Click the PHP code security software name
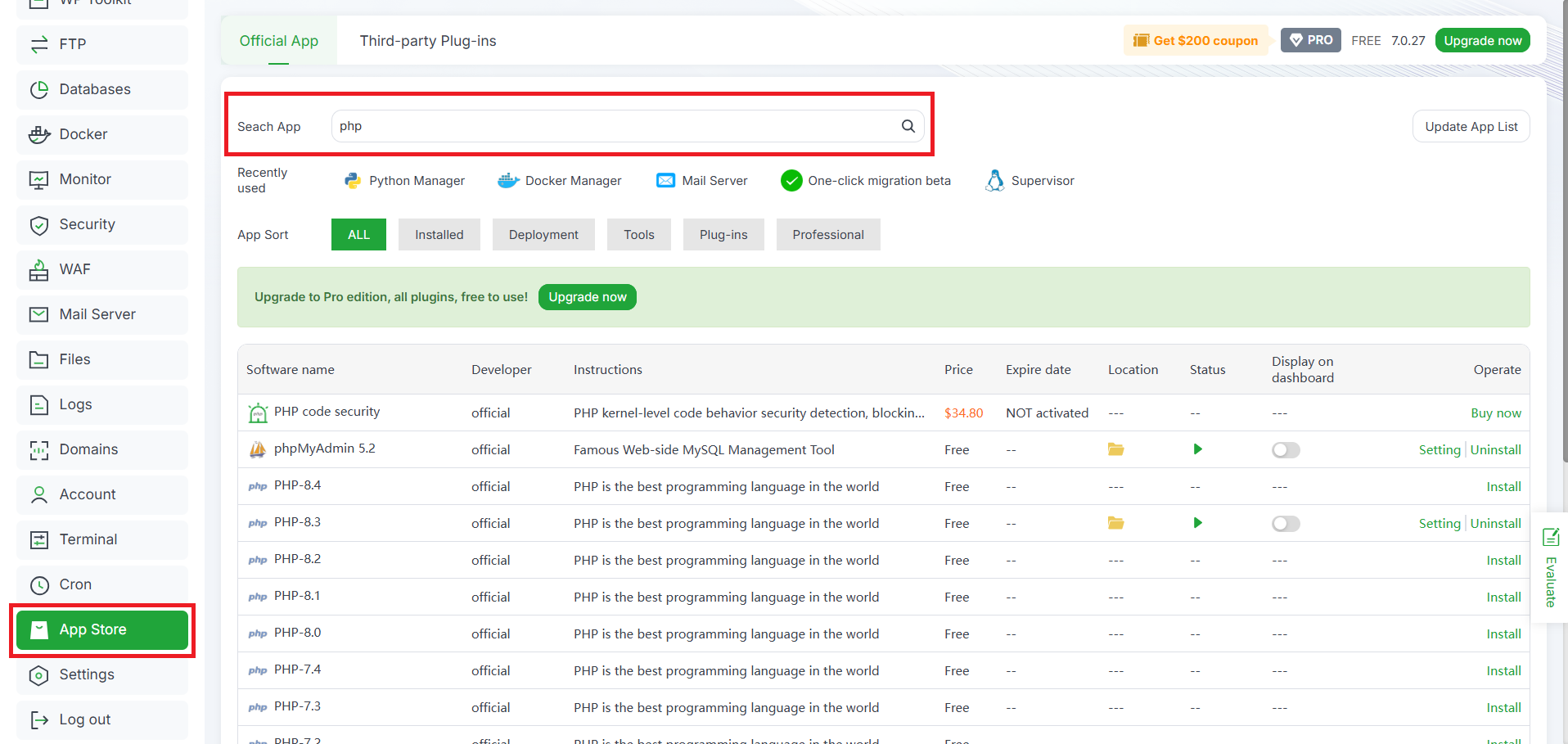1568x744 pixels. point(327,412)
